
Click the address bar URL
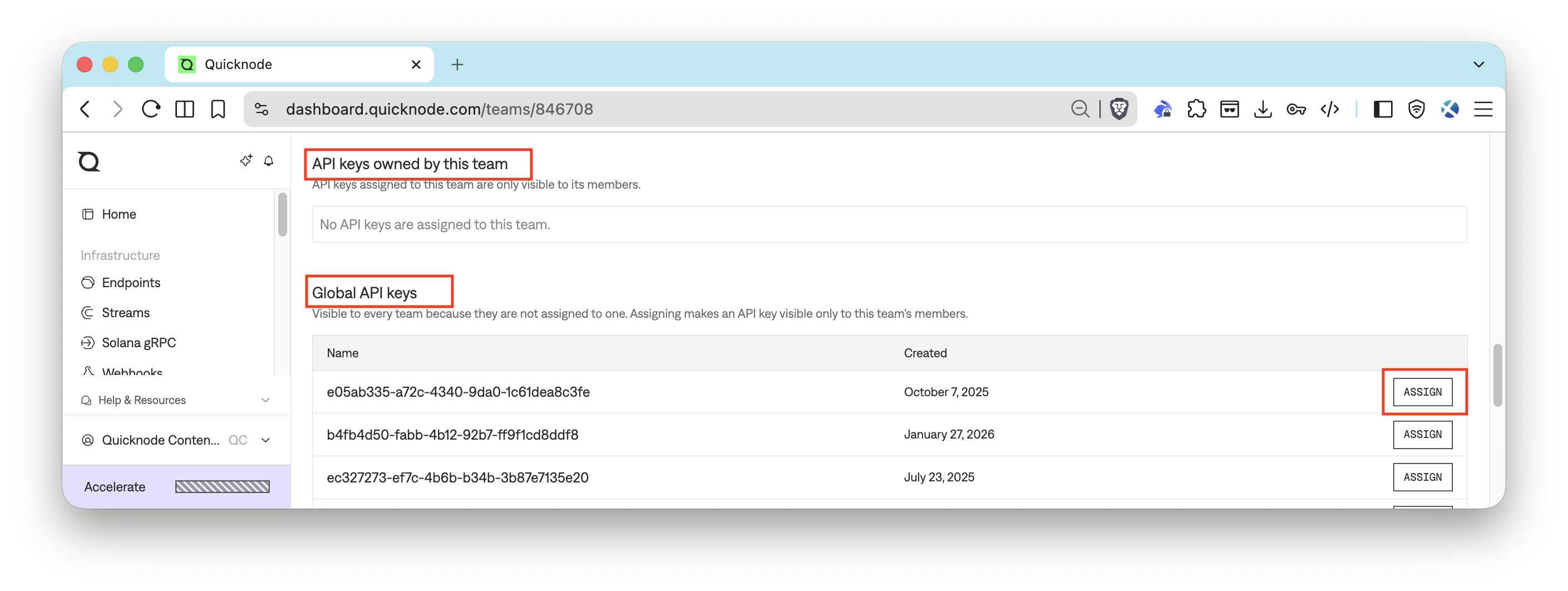(x=440, y=109)
